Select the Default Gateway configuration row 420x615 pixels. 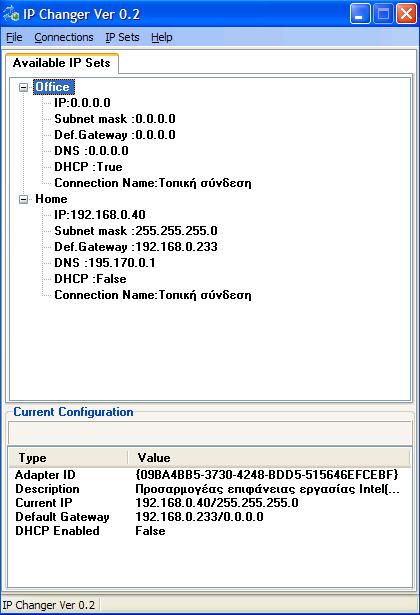tap(209, 517)
